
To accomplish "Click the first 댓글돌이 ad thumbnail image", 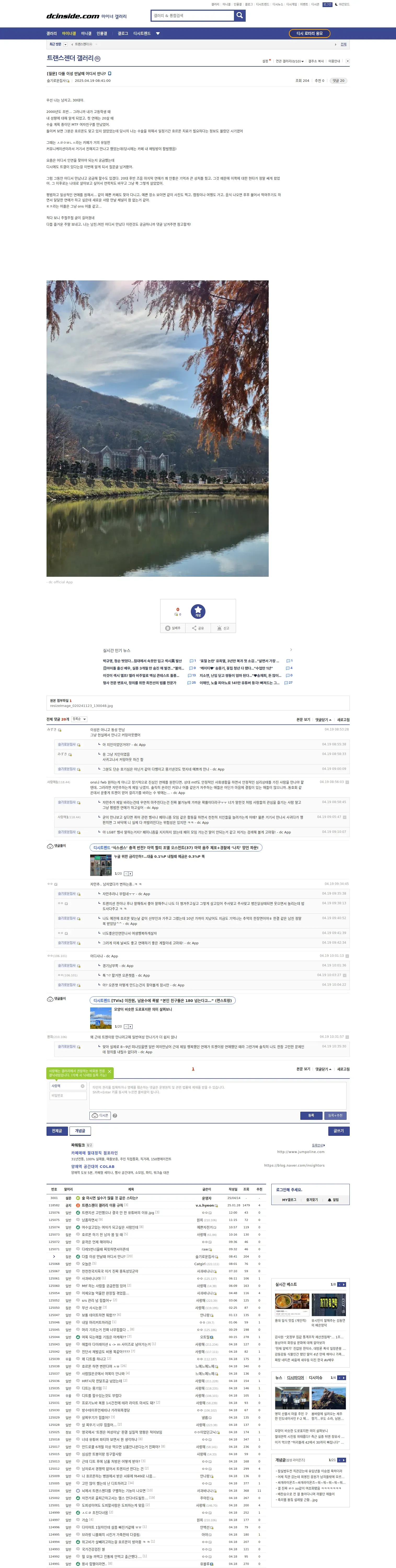I will [101, 865].
